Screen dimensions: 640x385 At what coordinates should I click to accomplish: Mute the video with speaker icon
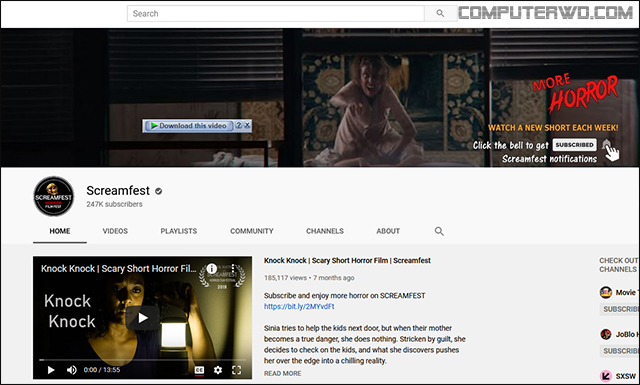pyautogui.click(x=71, y=370)
